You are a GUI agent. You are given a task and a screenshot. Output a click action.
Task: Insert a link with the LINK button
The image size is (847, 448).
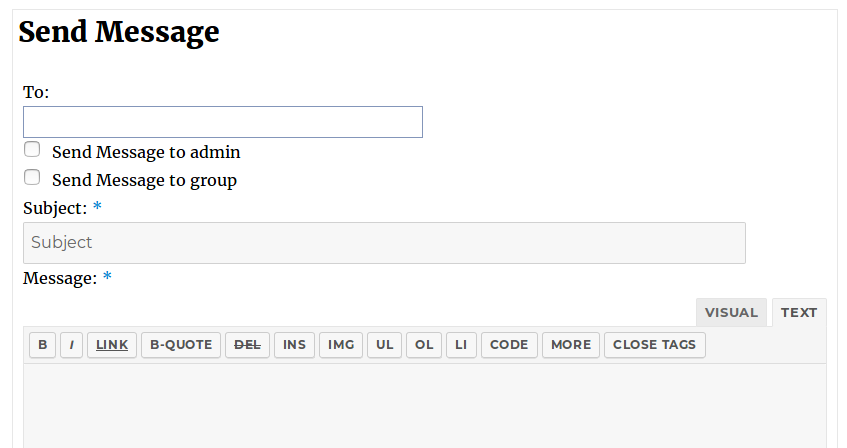pos(112,345)
